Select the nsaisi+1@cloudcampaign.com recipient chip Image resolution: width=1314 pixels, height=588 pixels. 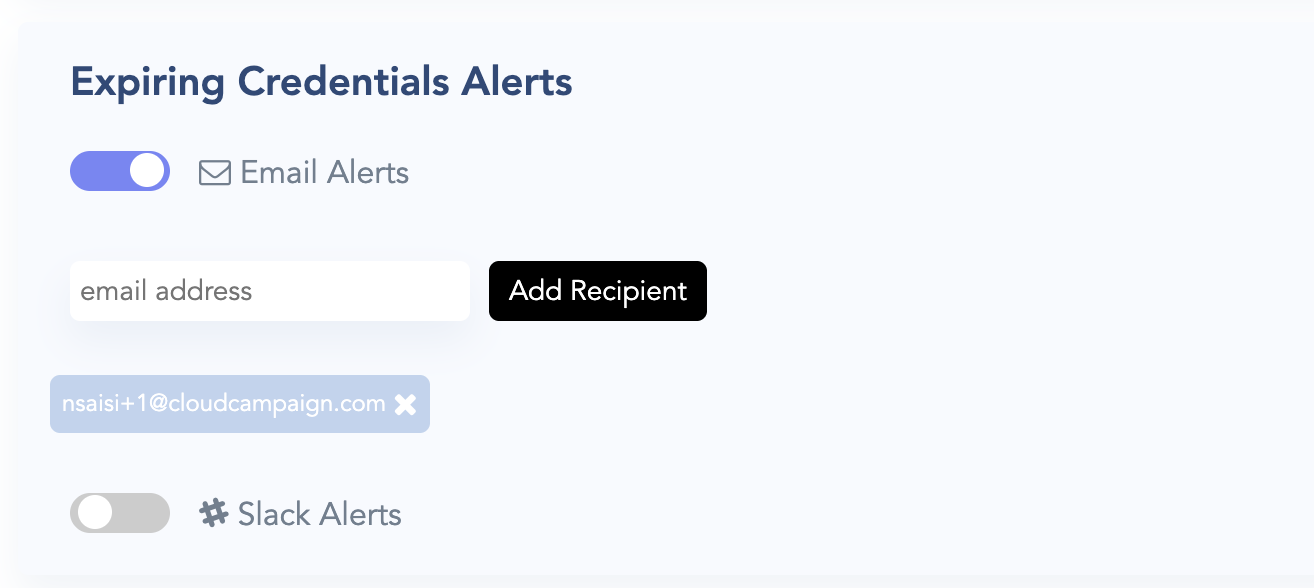224,404
